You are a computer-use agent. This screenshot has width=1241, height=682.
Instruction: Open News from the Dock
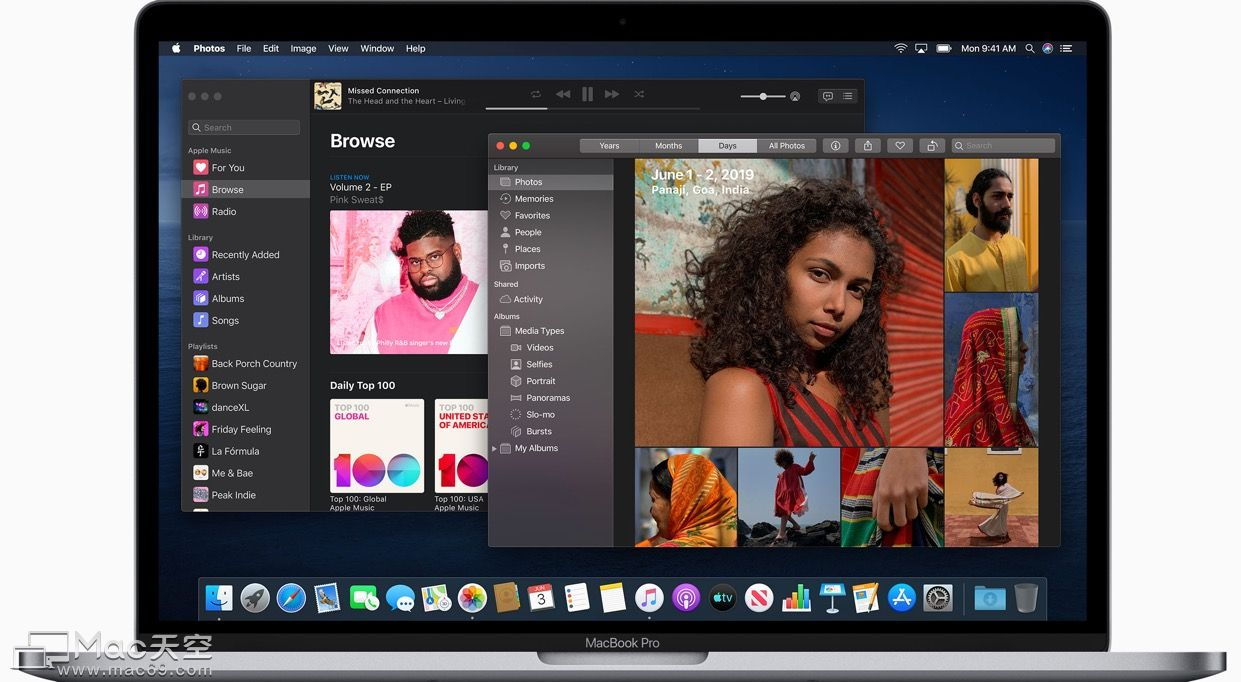(x=759, y=598)
